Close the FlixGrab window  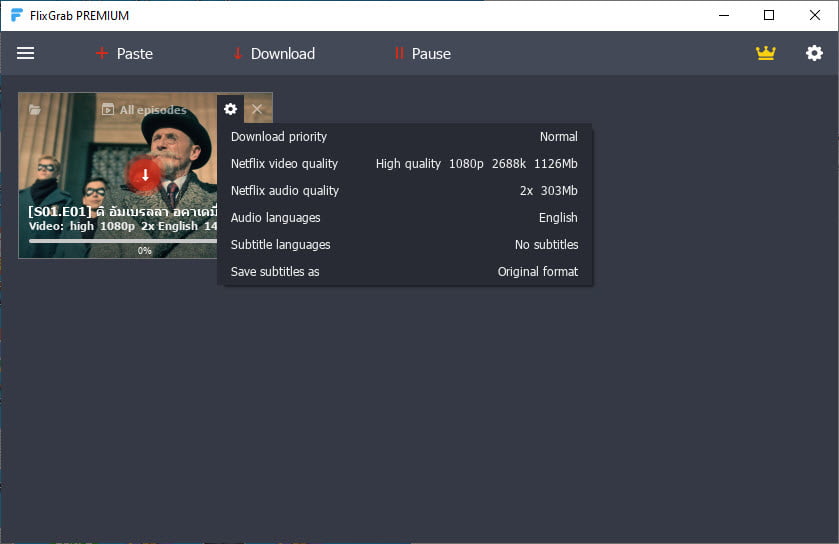(x=814, y=16)
